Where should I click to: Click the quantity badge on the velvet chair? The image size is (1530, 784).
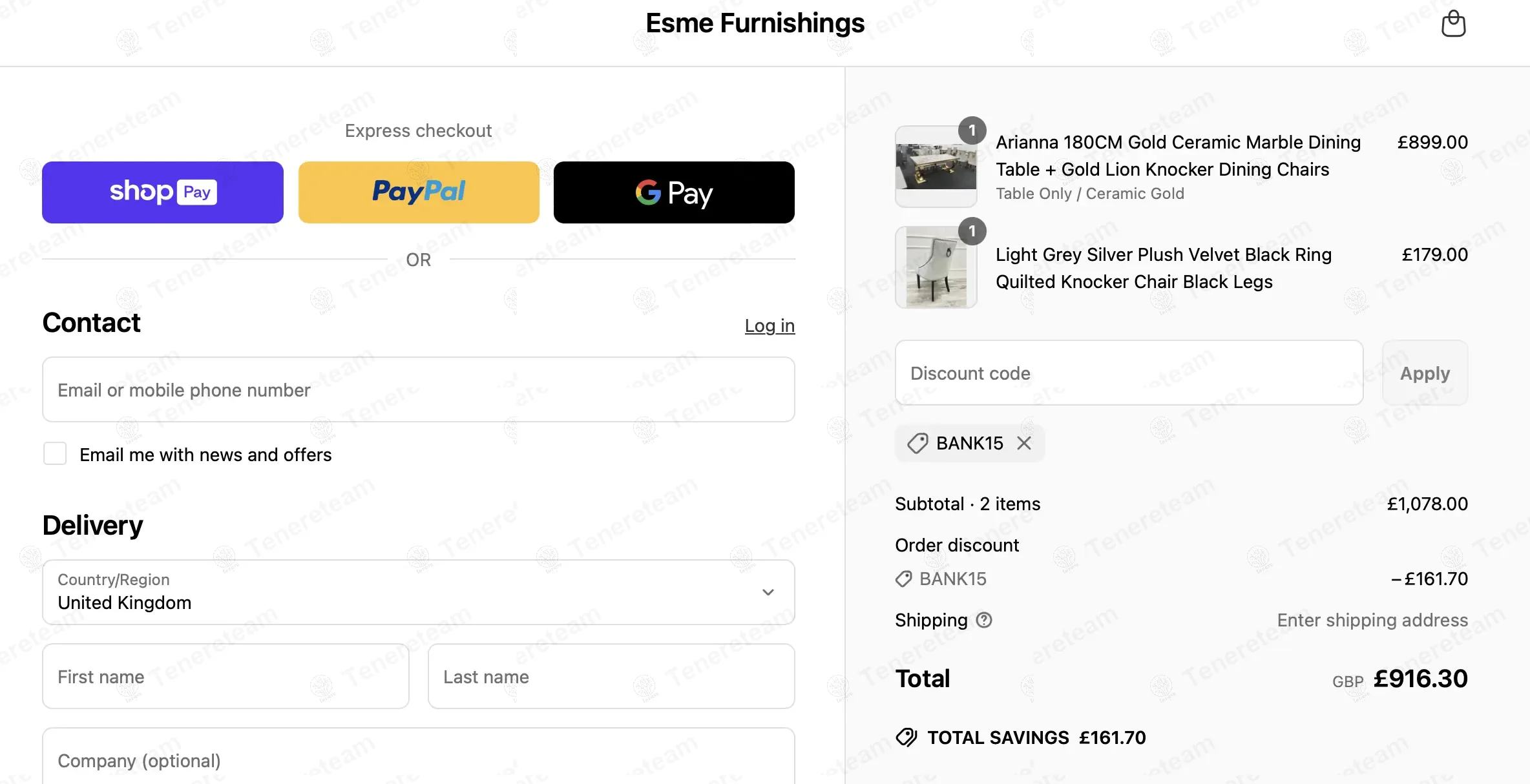point(972,231)
